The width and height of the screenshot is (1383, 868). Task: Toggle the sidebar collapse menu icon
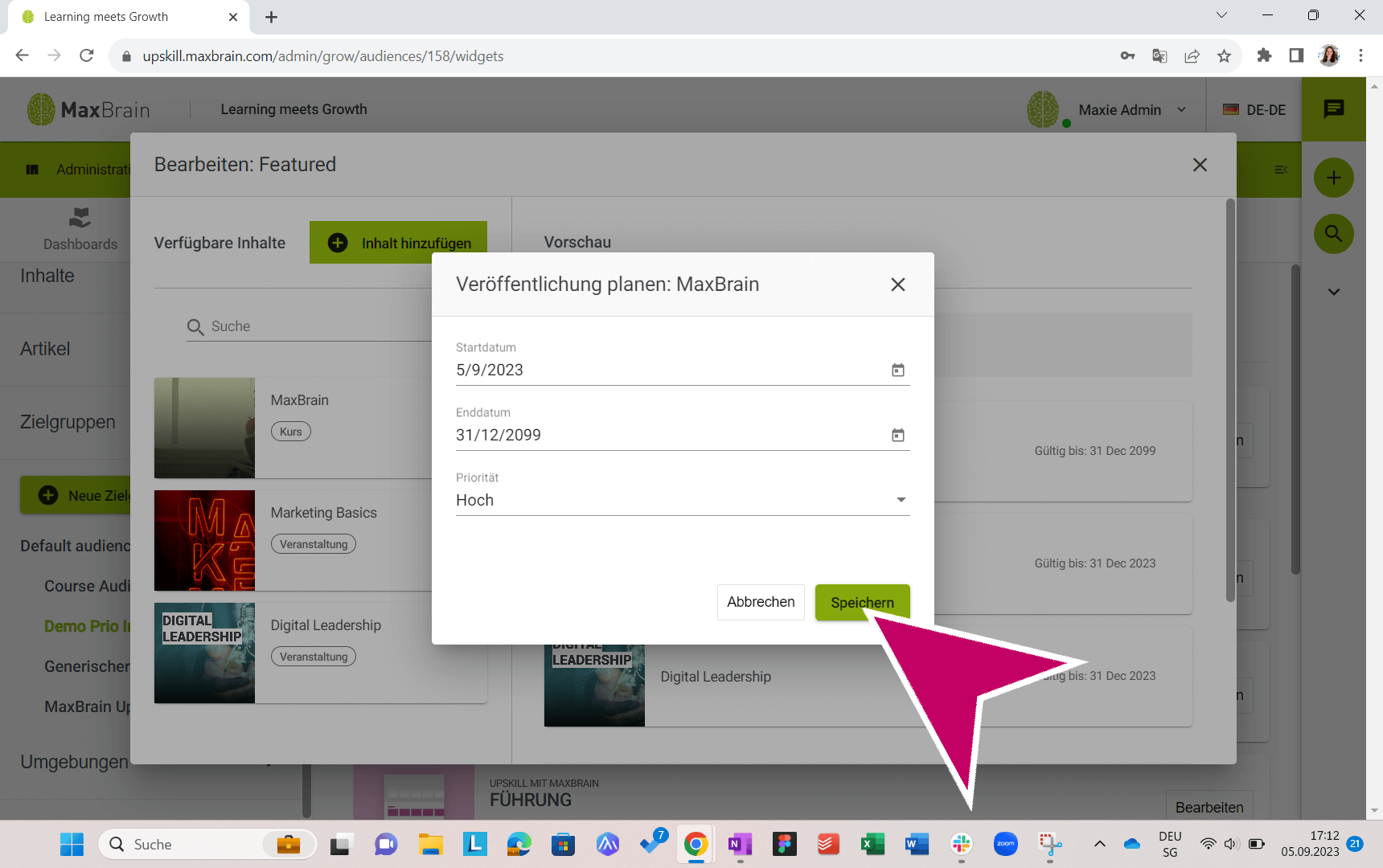point(1281,170)
